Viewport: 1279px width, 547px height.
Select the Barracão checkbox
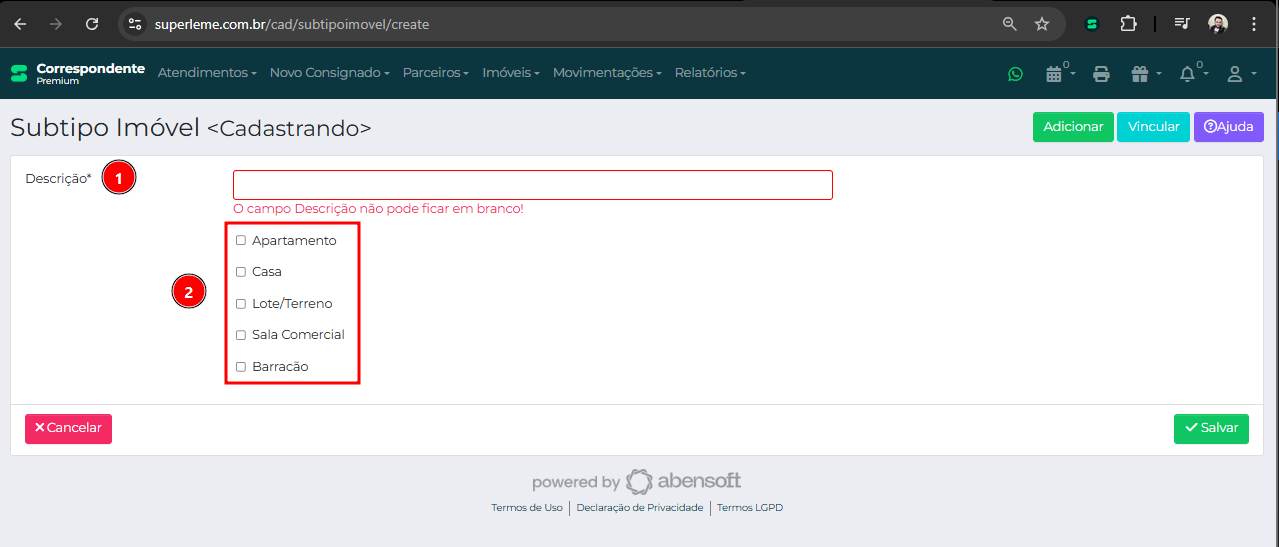241,367
